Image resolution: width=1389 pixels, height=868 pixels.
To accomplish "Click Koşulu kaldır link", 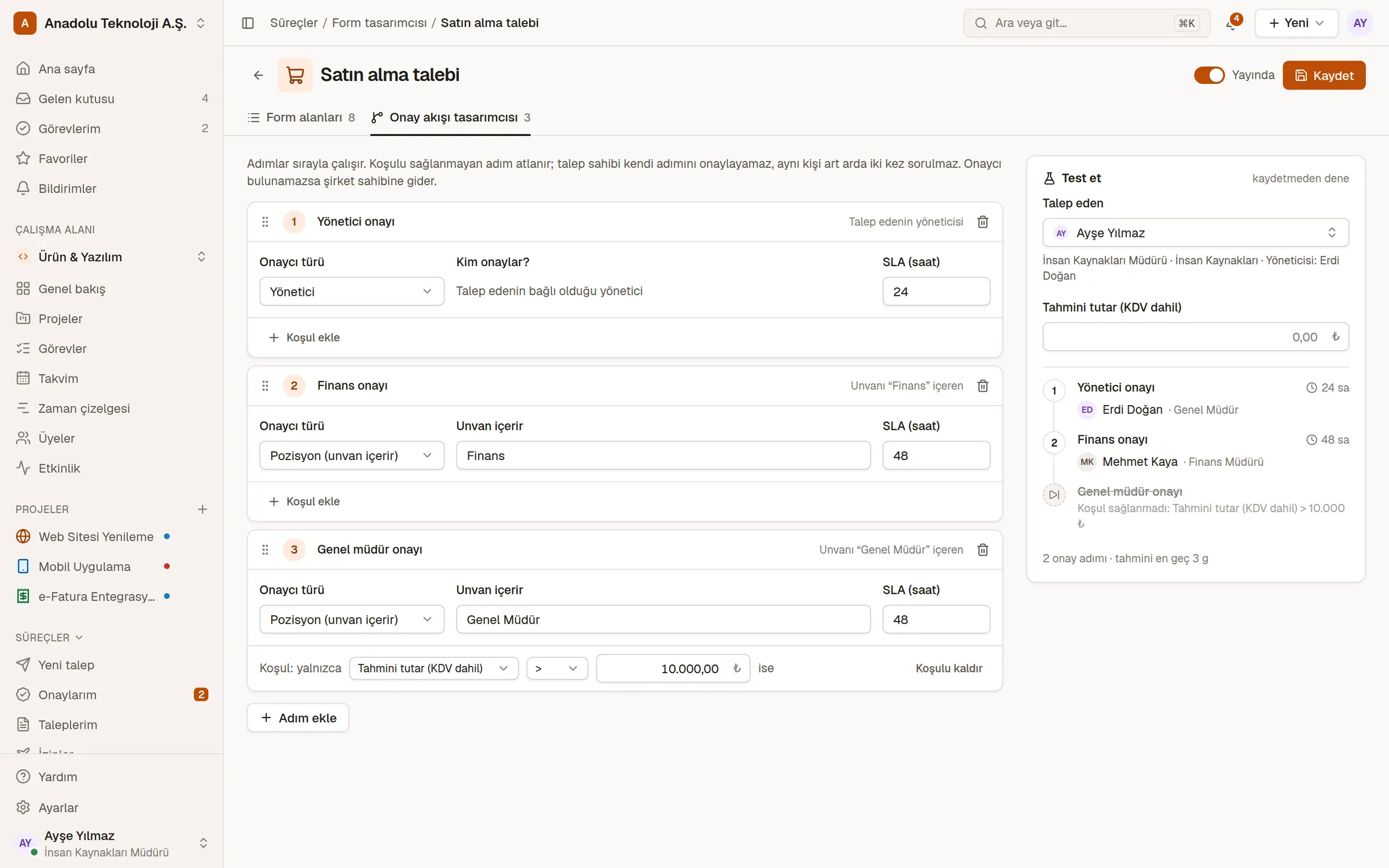I will [949, 668].
